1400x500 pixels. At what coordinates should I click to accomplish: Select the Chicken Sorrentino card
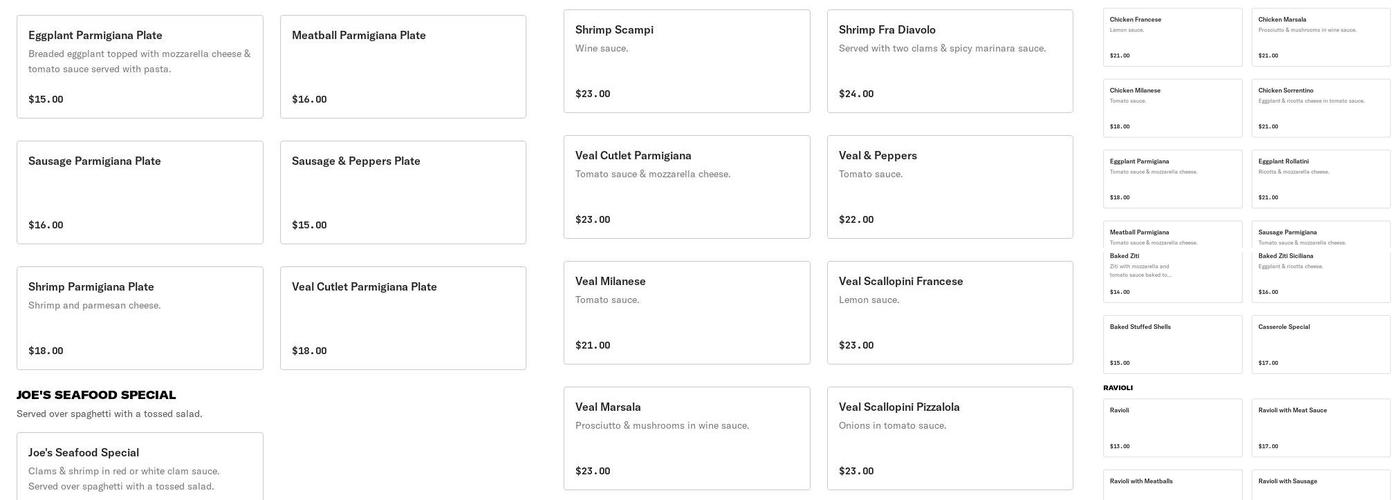point(1321,108)
